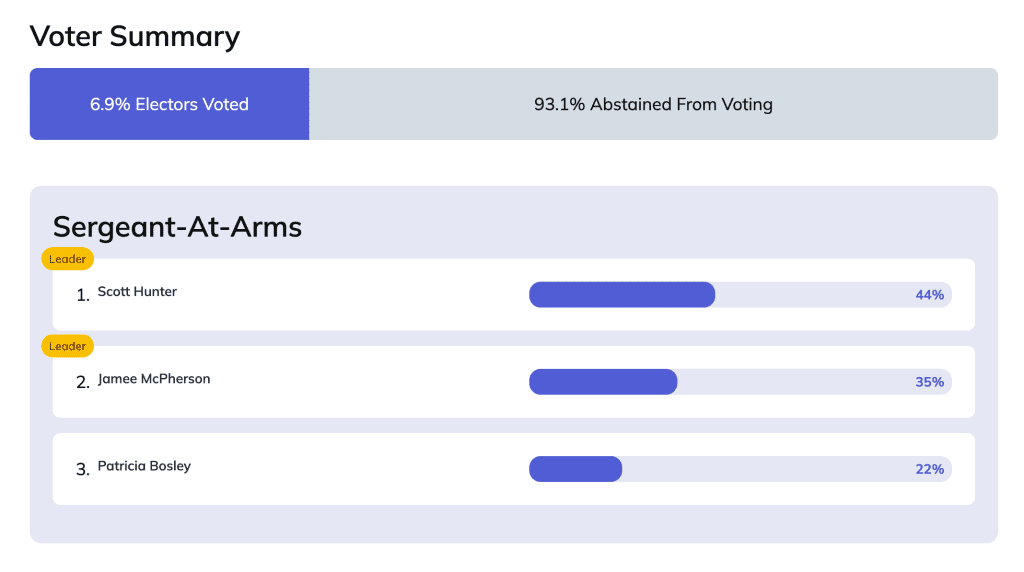The width and height of the screenshot is (1024, 572).
Task: Select the 6.9% Electors Voted segment
Action: pos(169,104)
